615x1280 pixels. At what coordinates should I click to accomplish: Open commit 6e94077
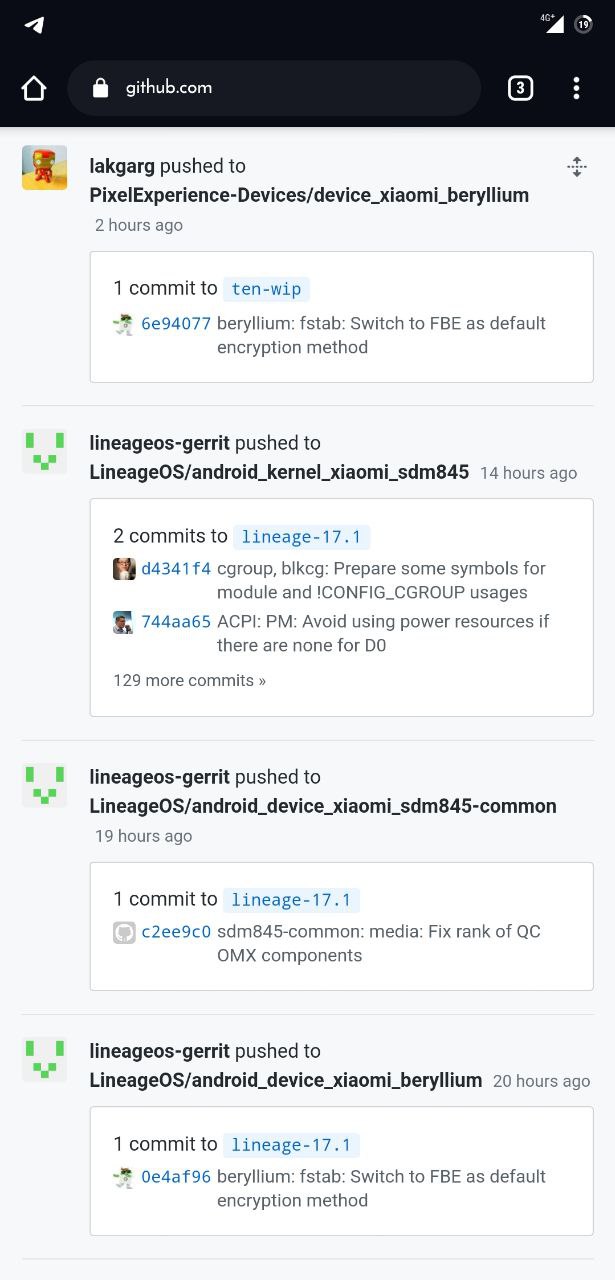coord(176,324)
